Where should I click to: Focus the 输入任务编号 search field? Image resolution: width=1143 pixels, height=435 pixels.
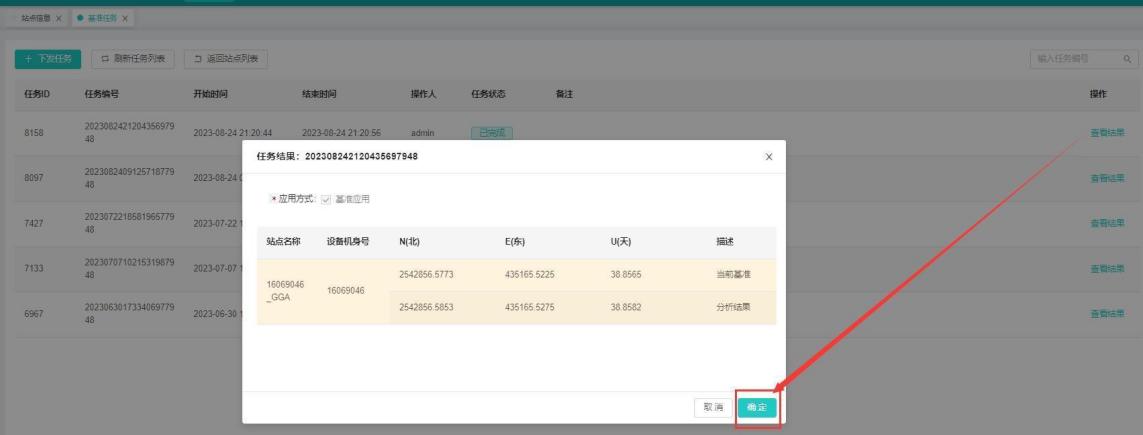[x=1075, y=60]
